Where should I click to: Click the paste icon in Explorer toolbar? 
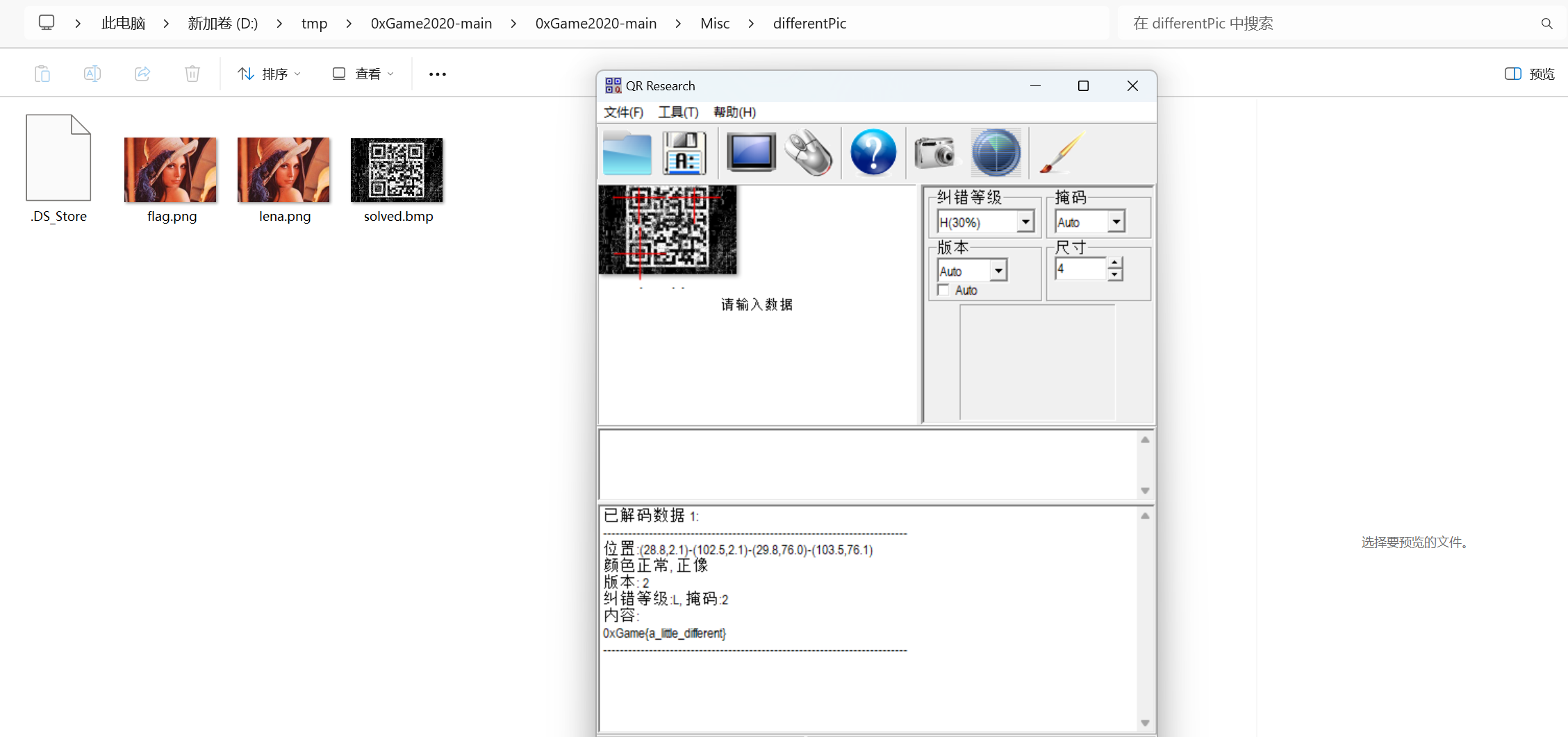(x=42, y=74)
